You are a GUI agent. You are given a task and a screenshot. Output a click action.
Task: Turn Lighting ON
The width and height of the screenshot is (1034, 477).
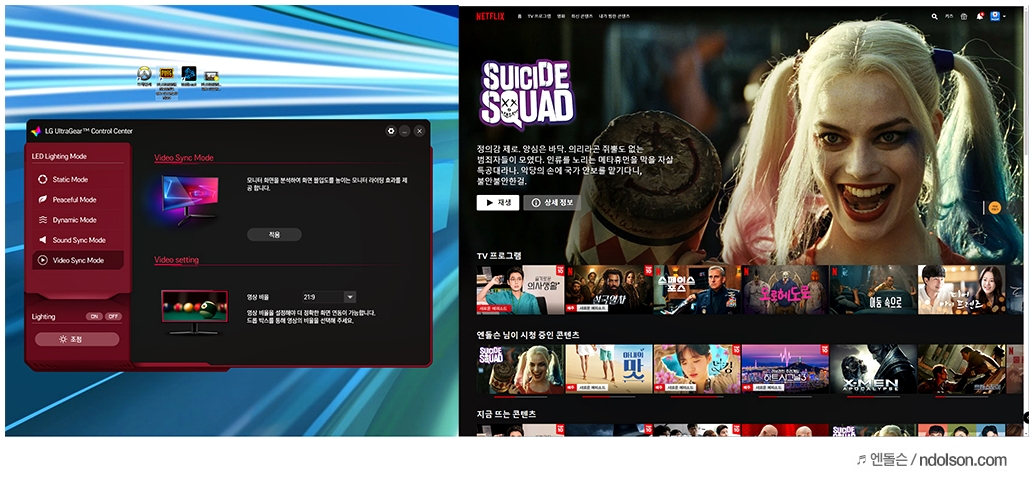pyautogui.click(x=94, y=317)
